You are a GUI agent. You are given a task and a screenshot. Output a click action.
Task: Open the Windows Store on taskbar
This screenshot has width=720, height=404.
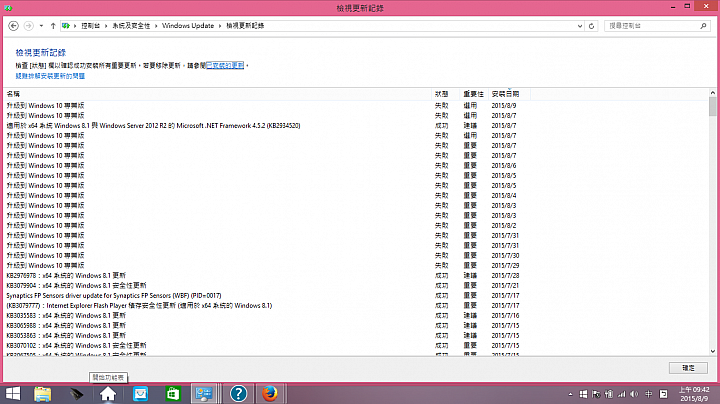coord(173,394)
